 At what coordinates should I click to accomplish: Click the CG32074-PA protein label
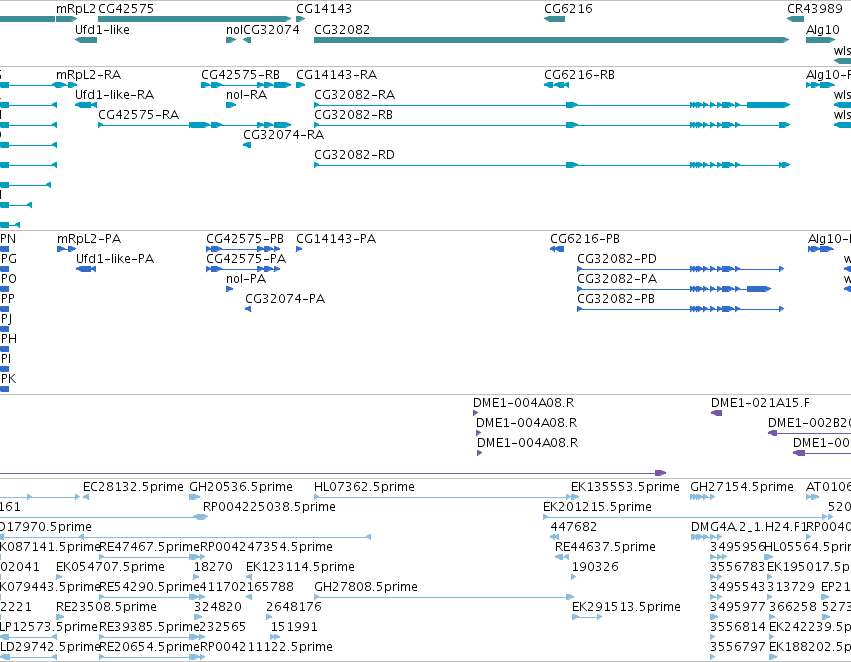285,299
